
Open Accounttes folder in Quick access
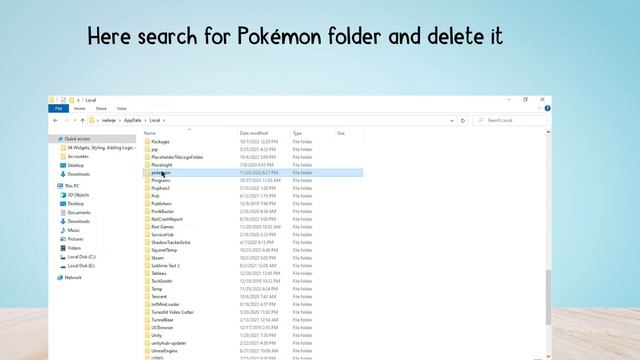(78, 156)
